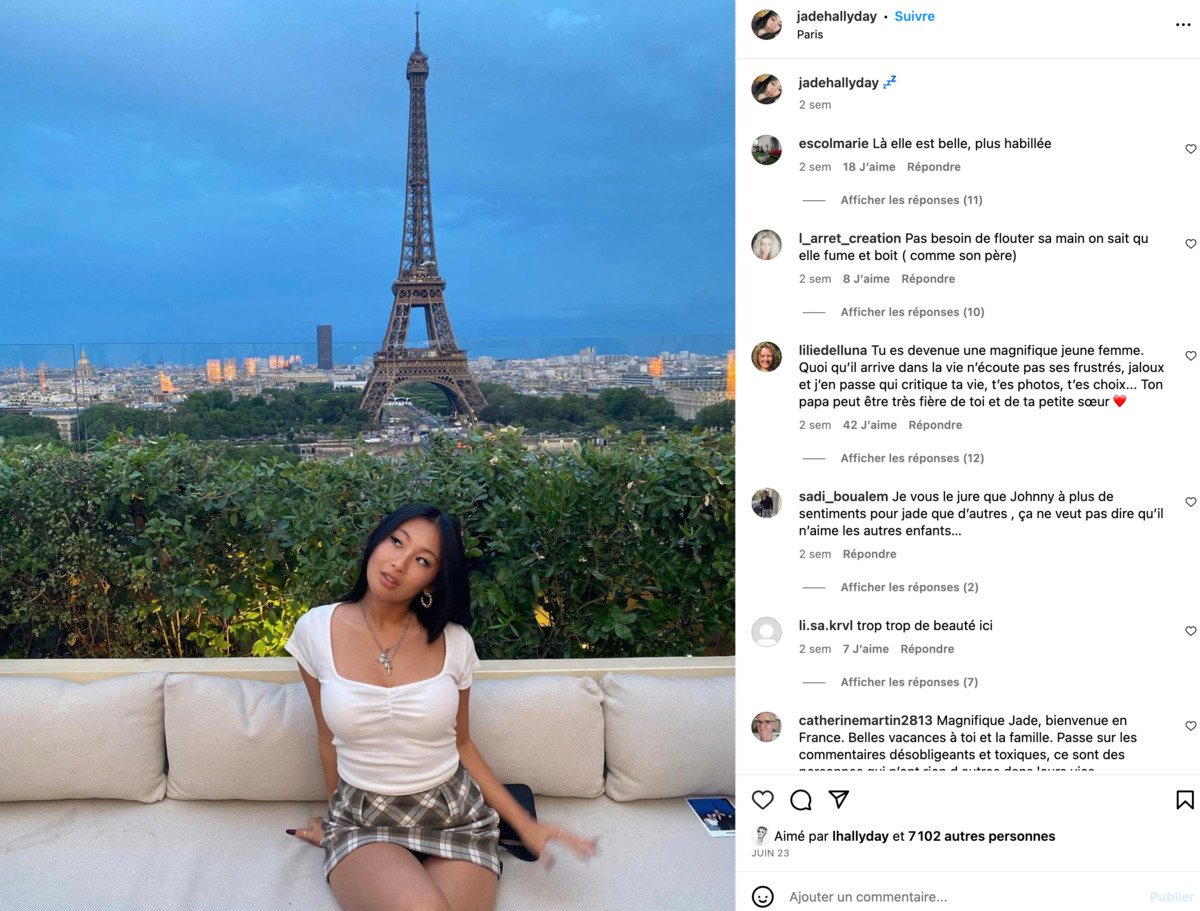Like liliedelluna's comment with the heart
1200x911 pixels.
(x=1190, y=356)
